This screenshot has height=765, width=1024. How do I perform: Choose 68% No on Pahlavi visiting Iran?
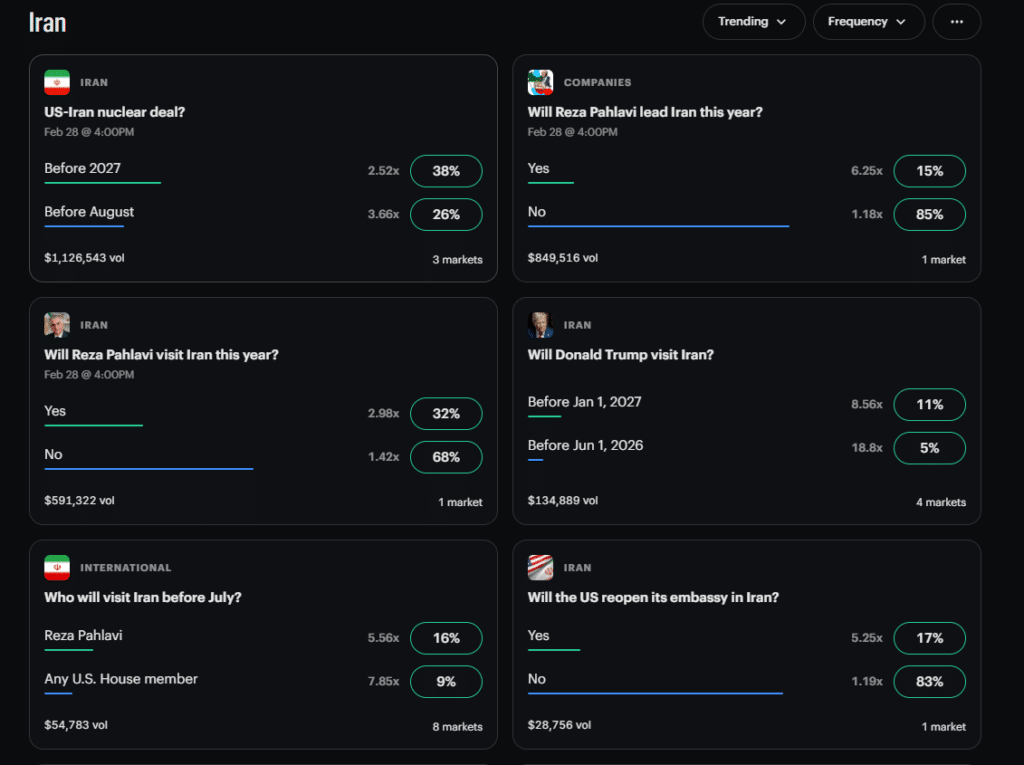pos(446,457)
